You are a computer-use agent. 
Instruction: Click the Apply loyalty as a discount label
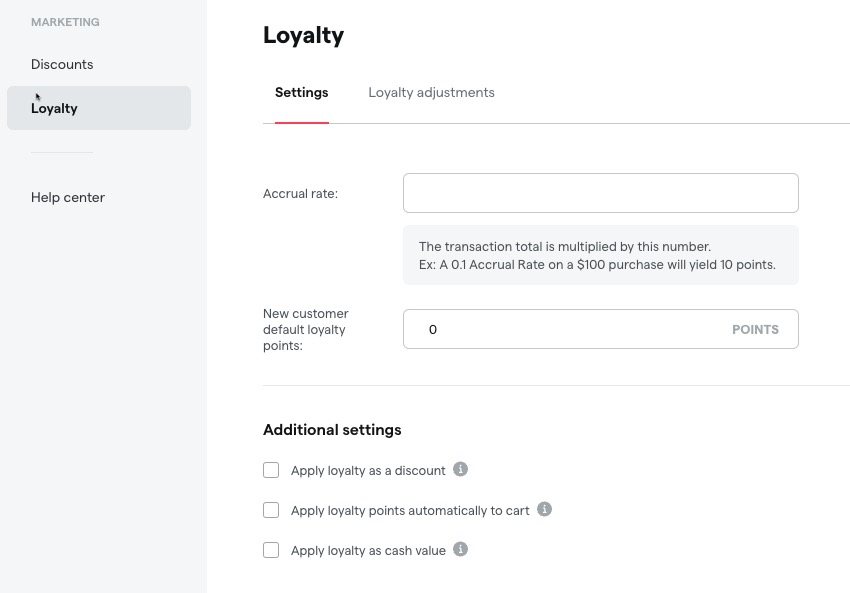point(368,470)
